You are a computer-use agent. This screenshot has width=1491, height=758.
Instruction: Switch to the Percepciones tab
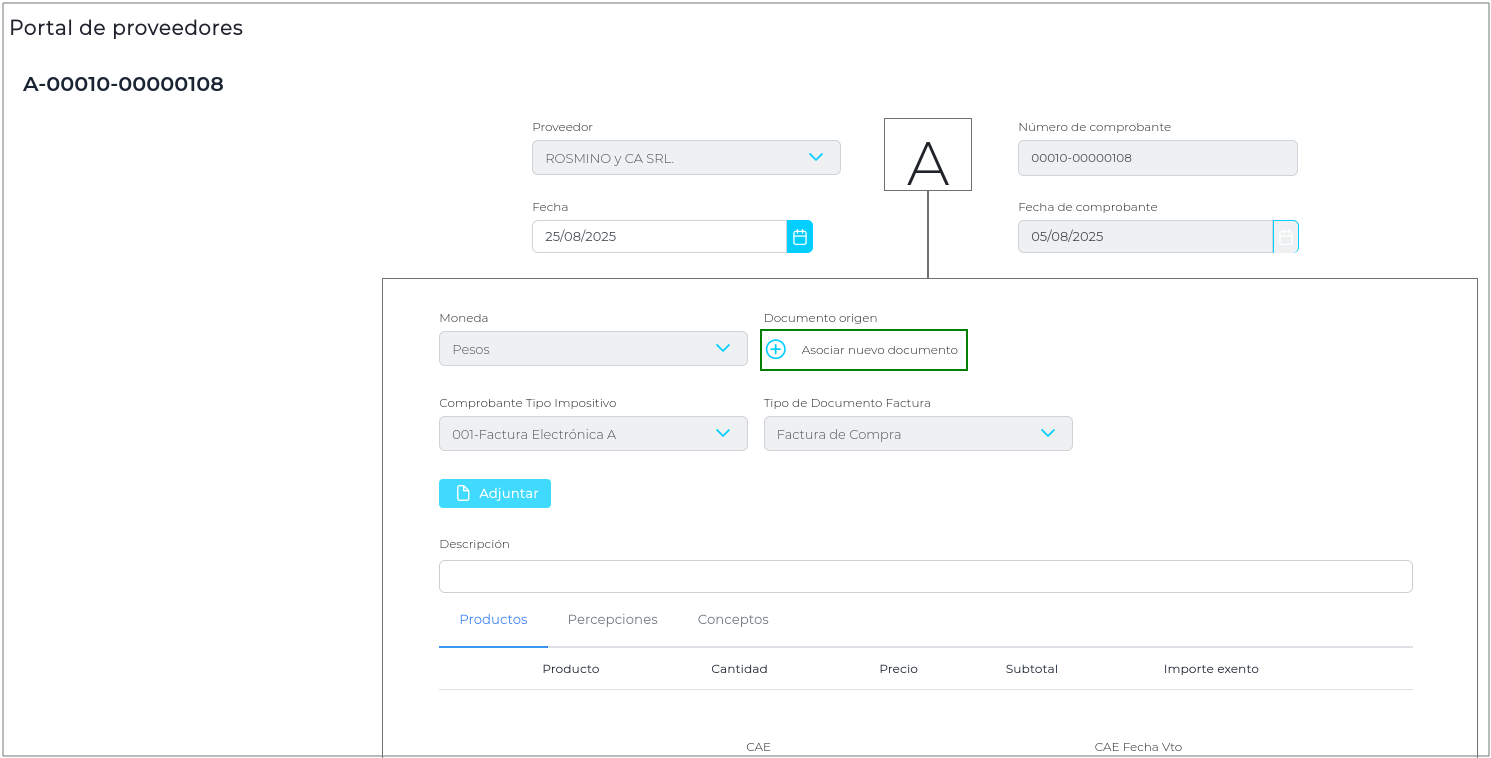coord(612,620)
